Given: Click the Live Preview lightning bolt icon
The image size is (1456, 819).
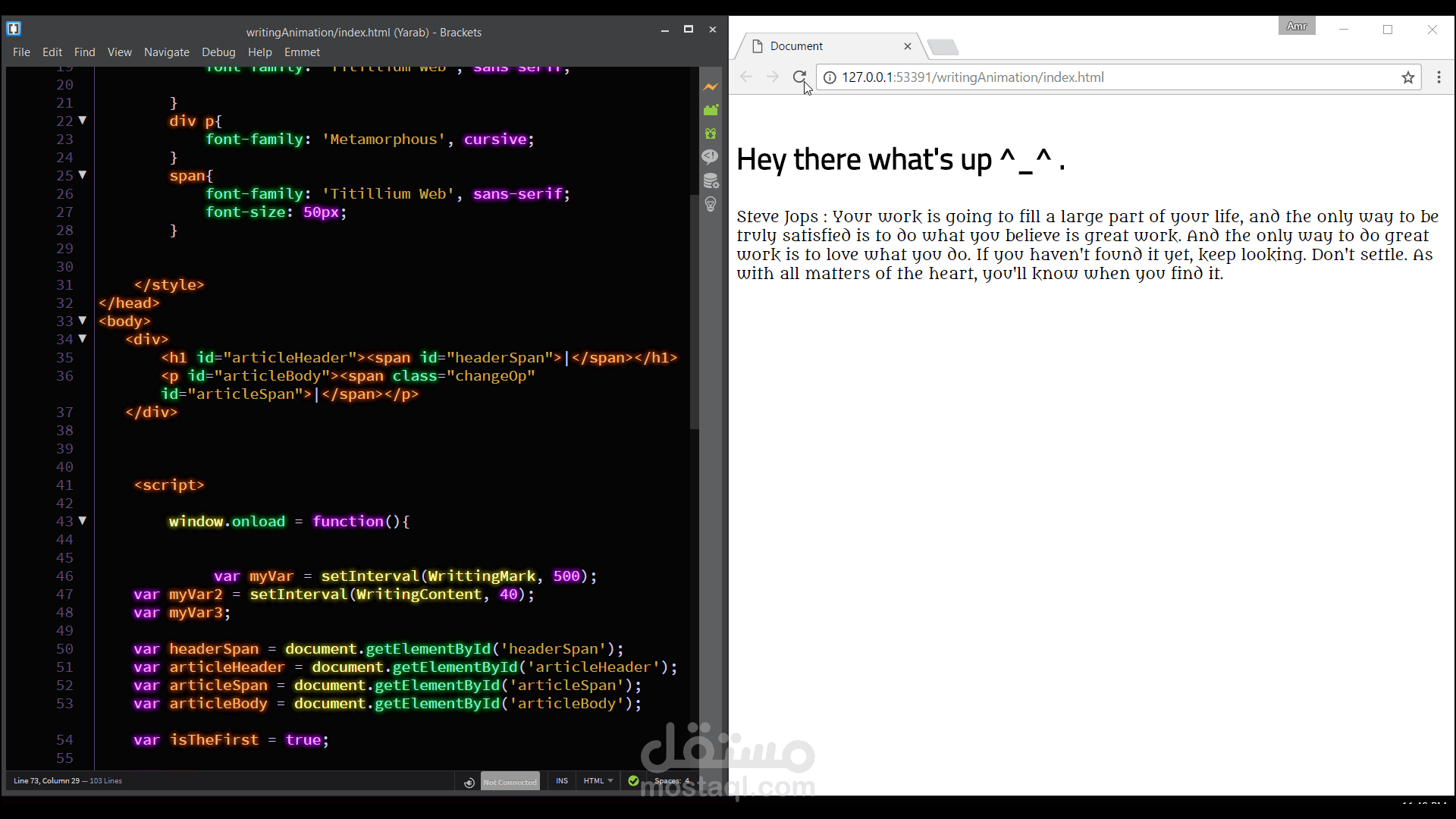Looking at the screenshot, I should point(711,87).
